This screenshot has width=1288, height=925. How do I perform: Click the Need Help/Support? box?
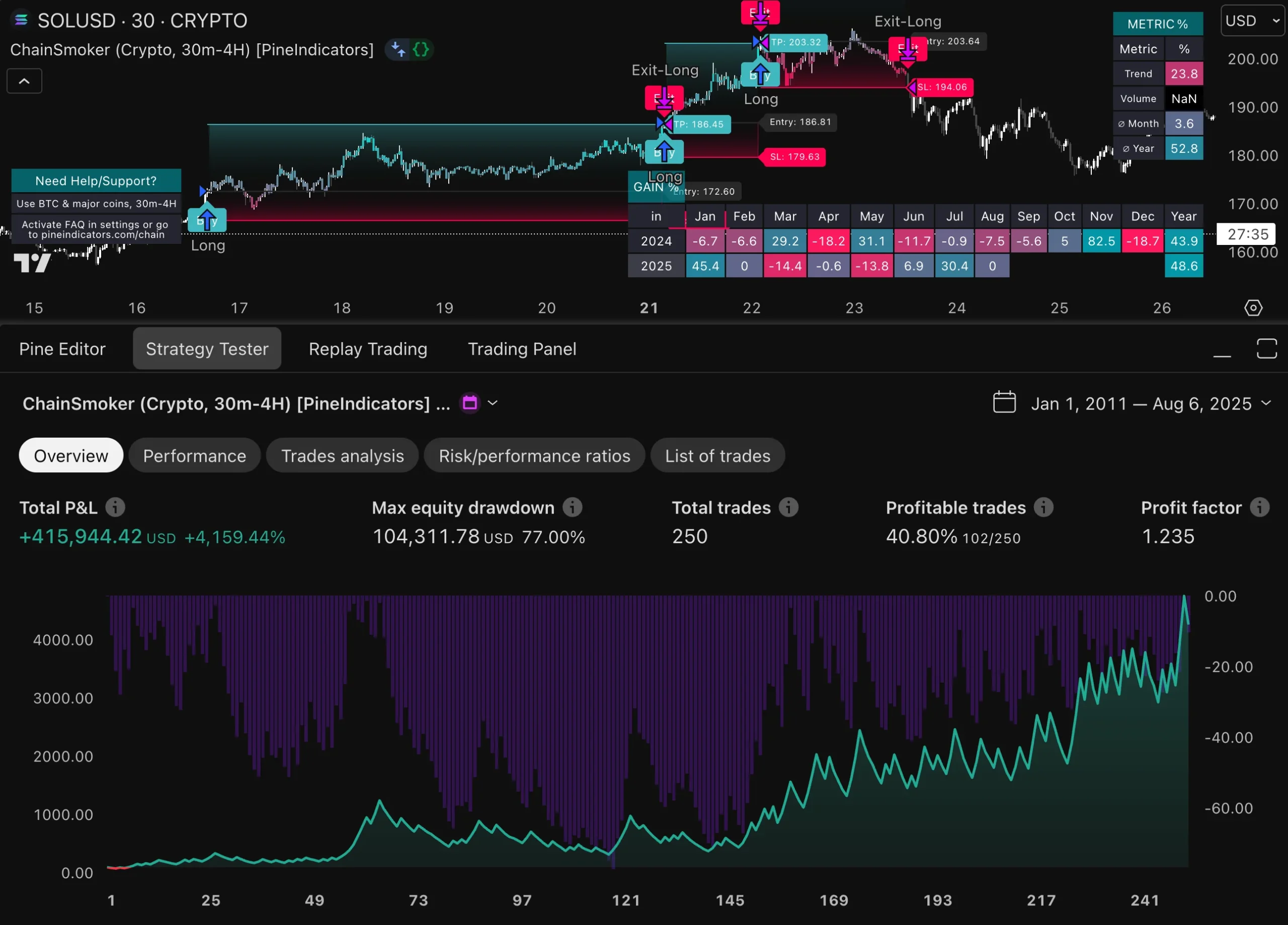[96, 181]
